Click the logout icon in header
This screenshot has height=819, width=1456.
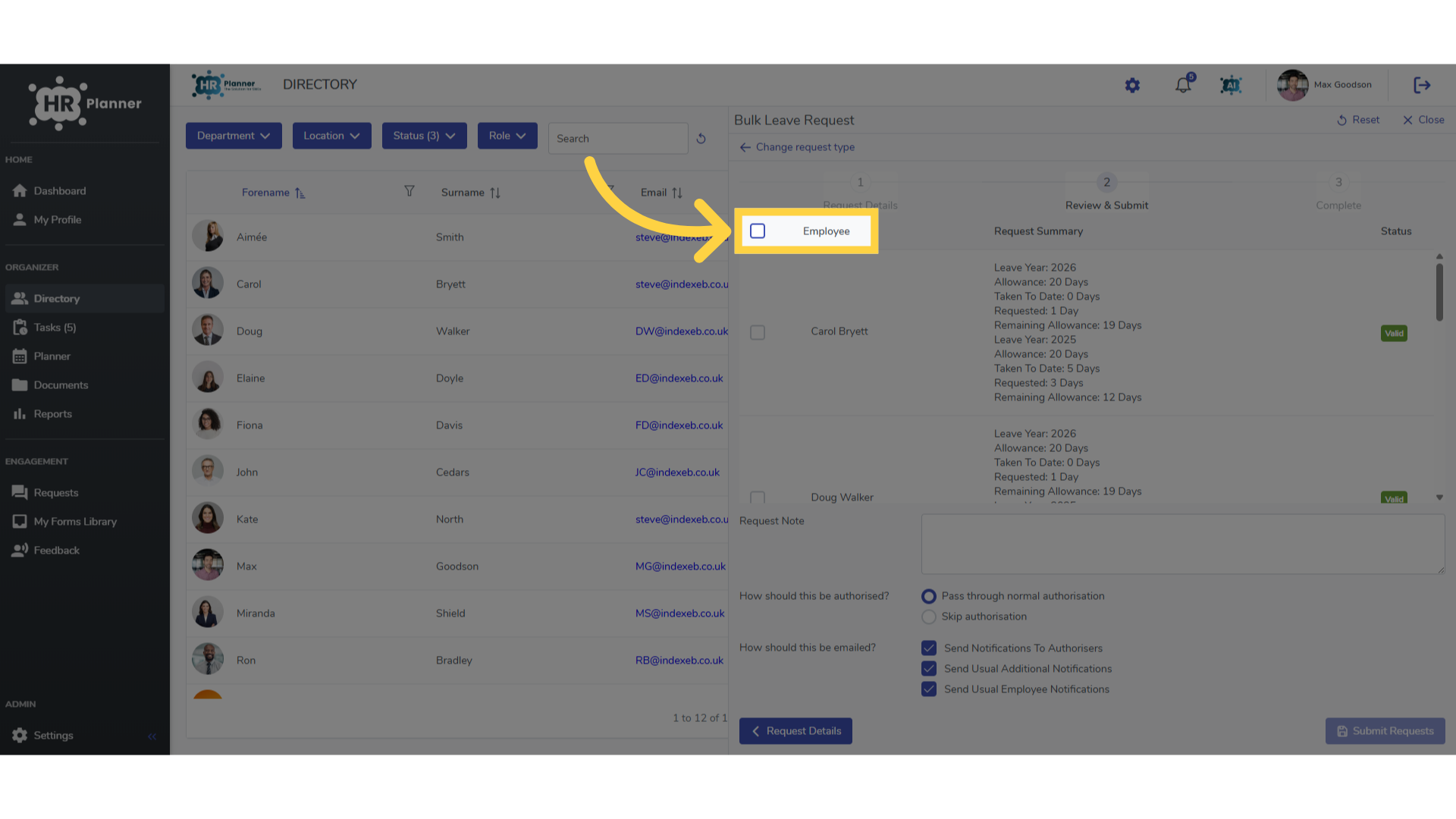coord(1422,85)
